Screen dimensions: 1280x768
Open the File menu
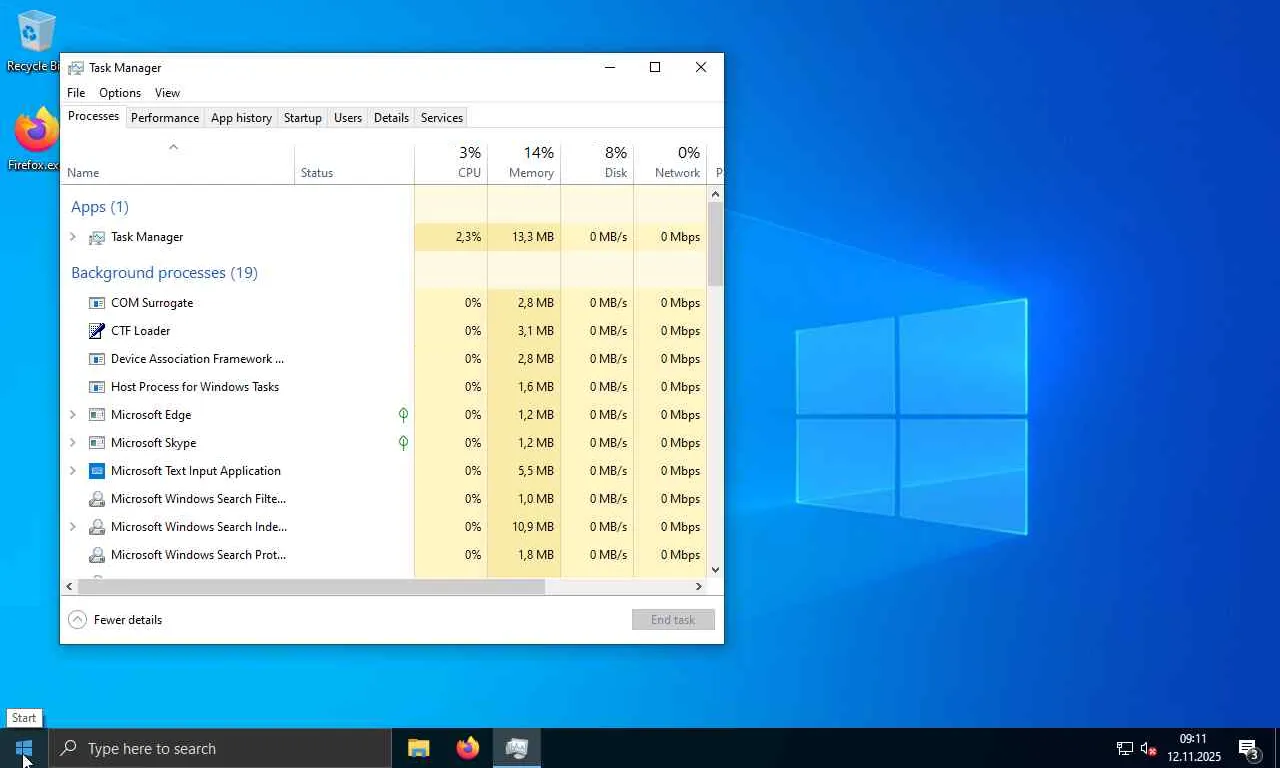click(76, 93)
